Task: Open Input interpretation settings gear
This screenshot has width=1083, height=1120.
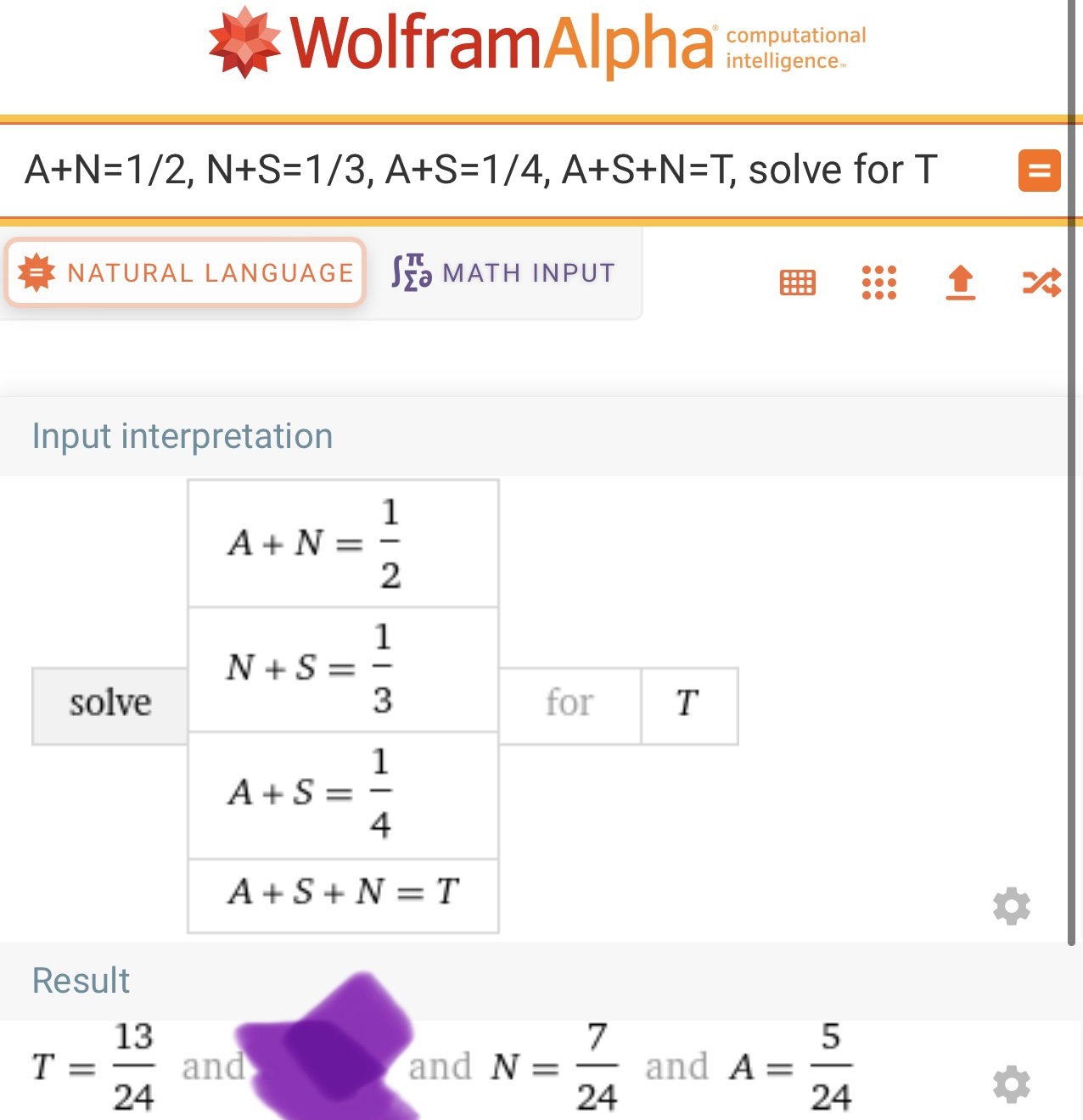Action: point(1012,906)
